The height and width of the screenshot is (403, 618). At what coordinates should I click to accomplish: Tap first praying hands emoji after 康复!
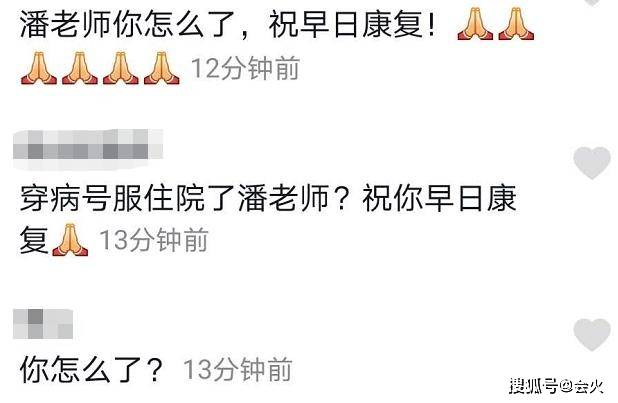click(475, 25)
